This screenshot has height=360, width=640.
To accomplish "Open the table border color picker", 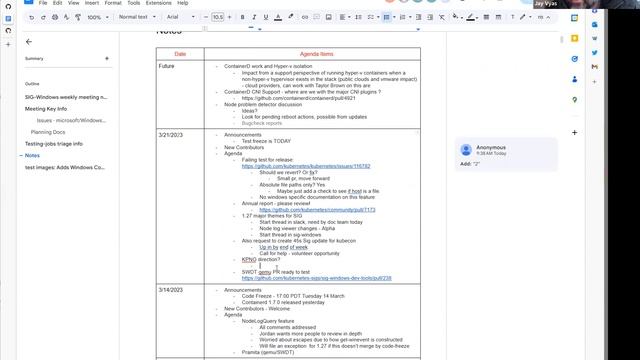I will [x=472, y=17].
